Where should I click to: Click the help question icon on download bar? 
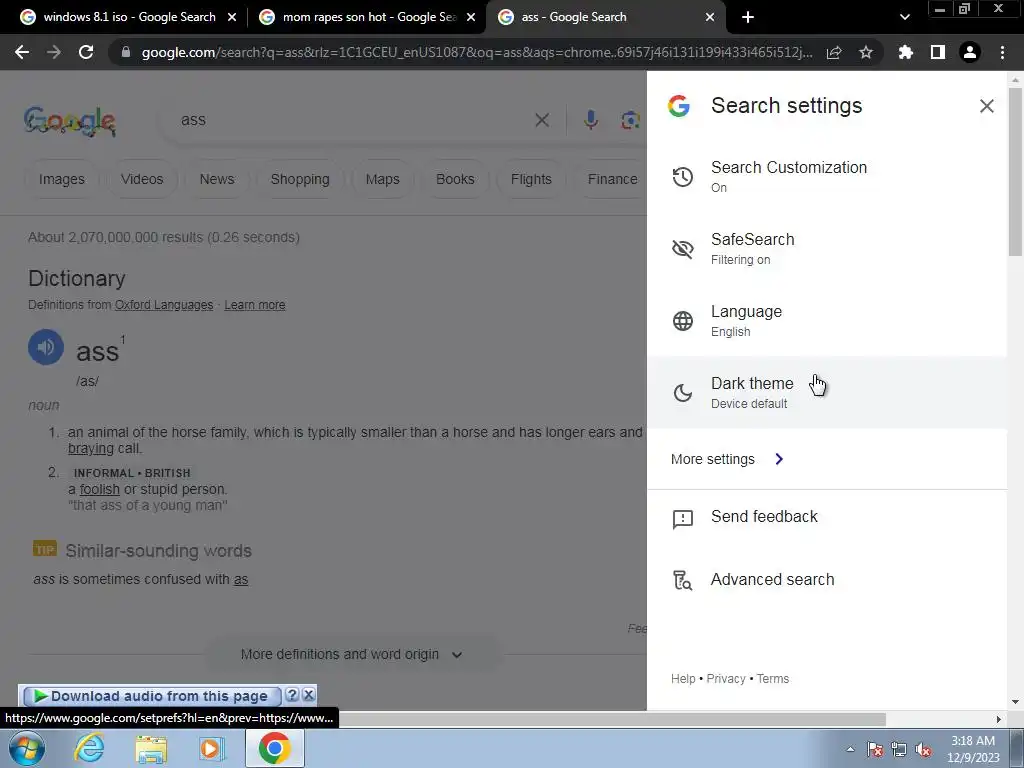click(293, 696)
